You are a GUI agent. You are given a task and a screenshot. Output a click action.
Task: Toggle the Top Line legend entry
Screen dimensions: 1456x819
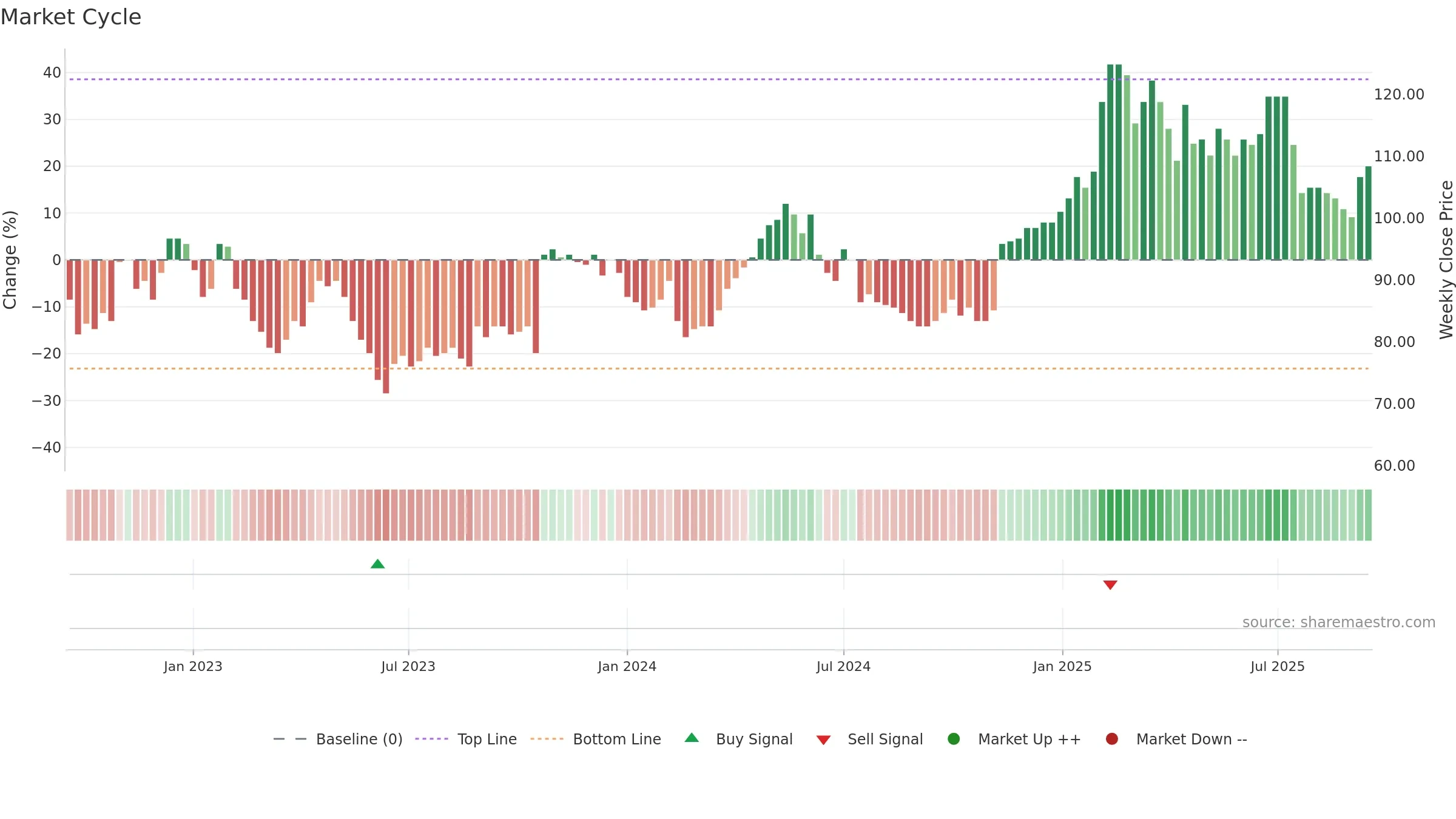(x=466, y=739)
